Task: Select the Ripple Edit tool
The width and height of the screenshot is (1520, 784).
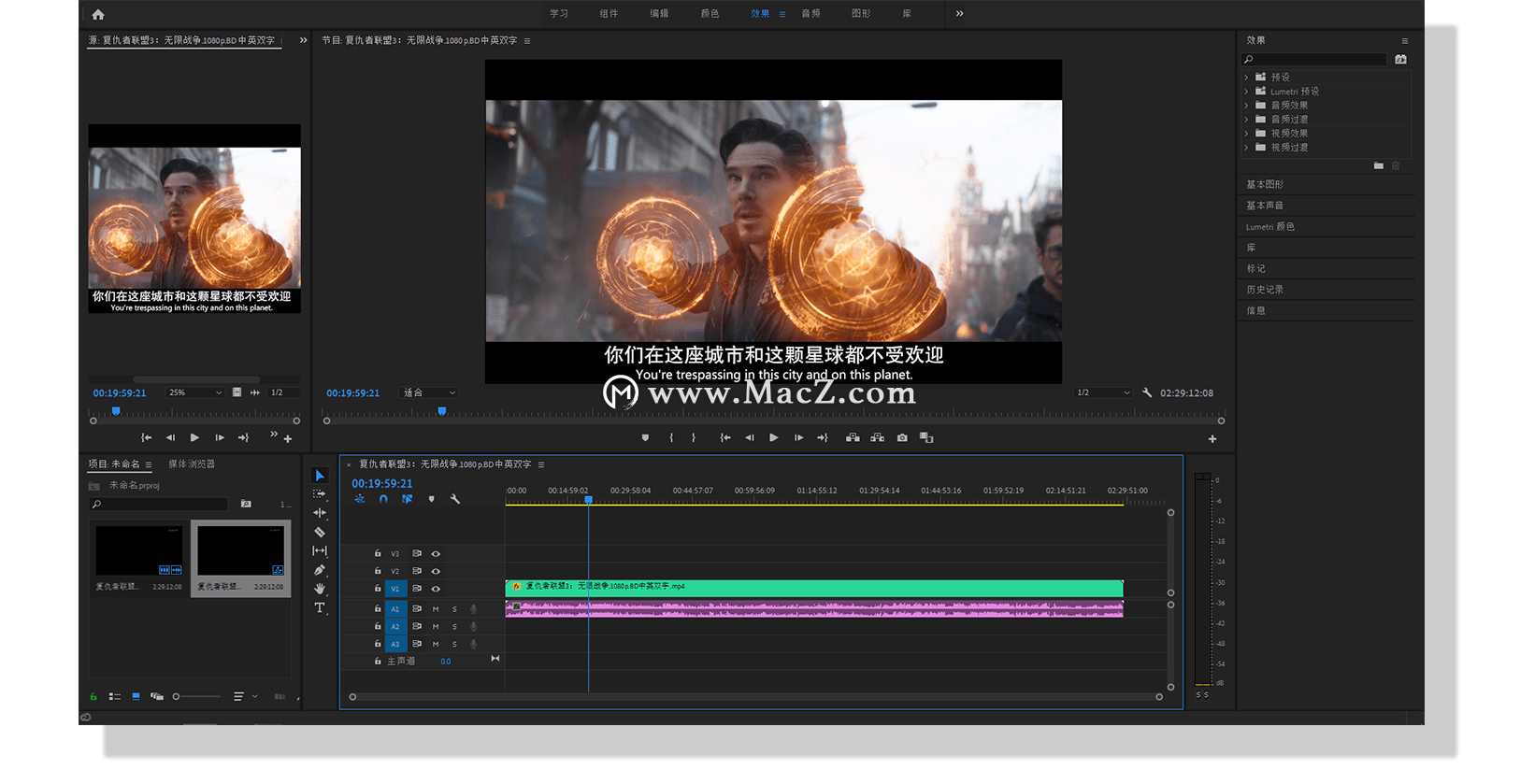Action: 320,513
